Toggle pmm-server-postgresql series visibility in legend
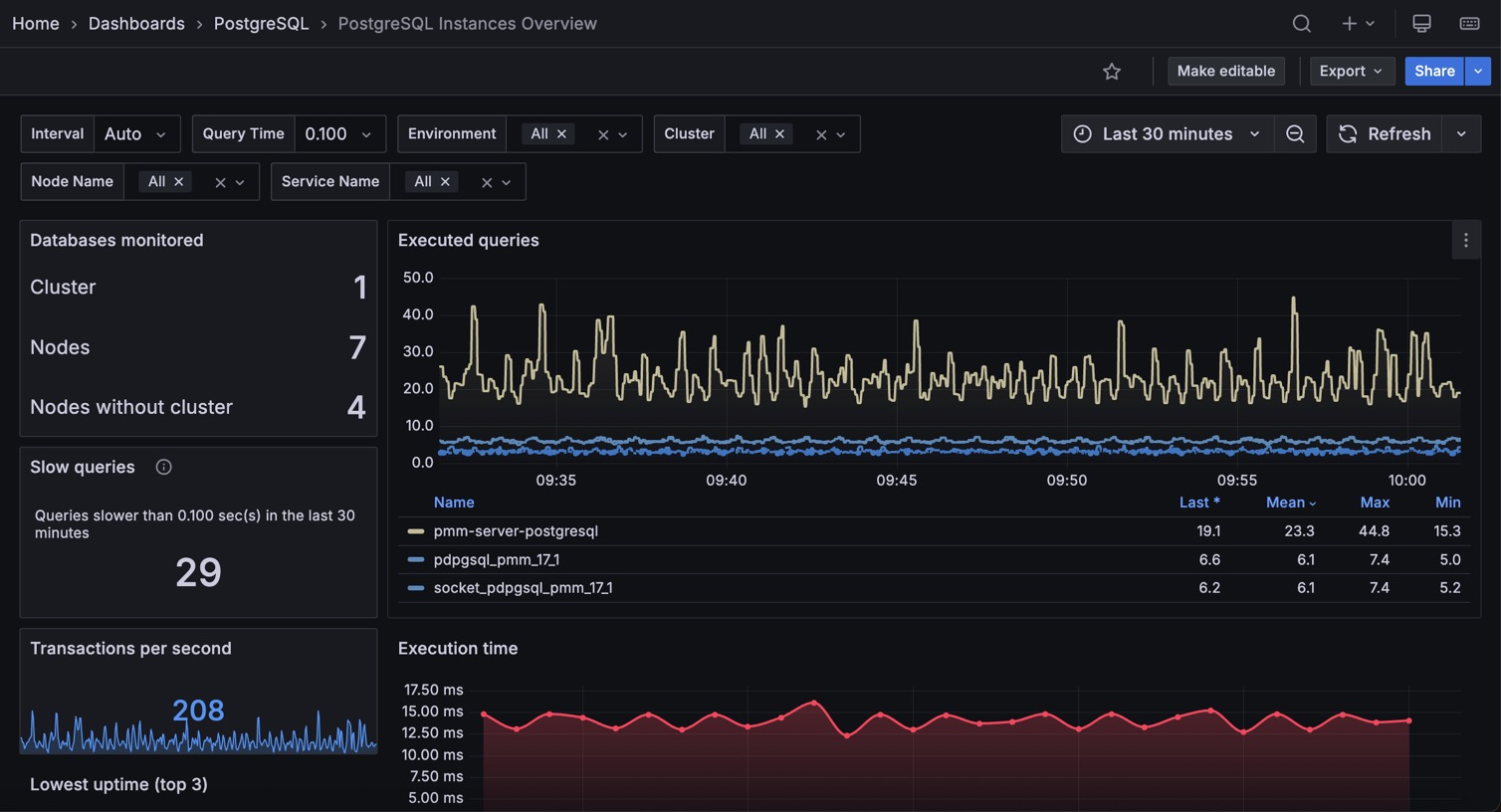This screenshot has width=1501, height=812. coord(516,531)
